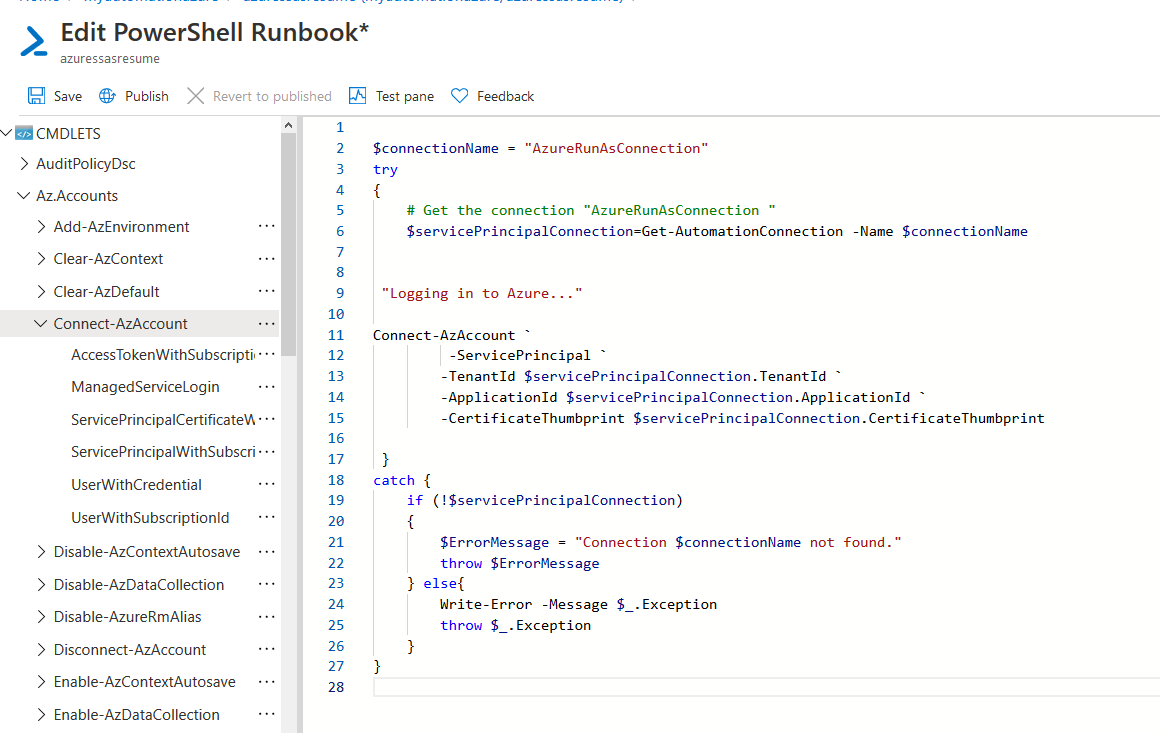Select the UserWithCredential parameter set
The width and height of the screenshot is (1160, 733).
click(136, 485)
